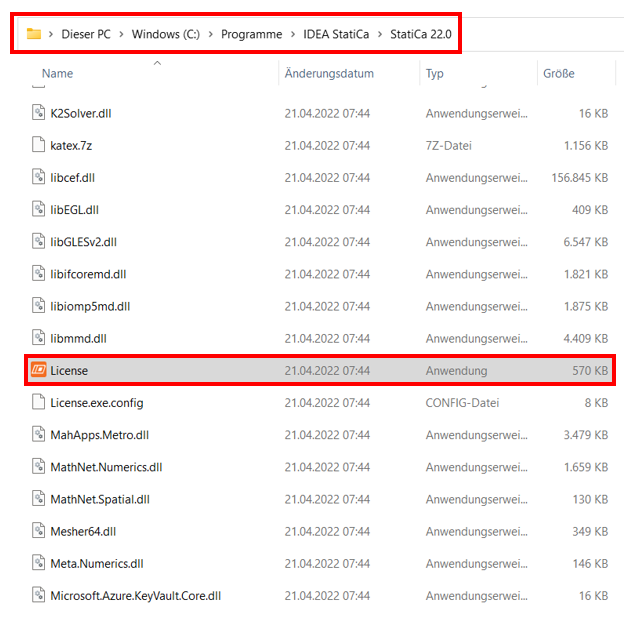Screen dimensions: 632x625
Task: Expand the chevron after Programme breadcrumb
Action: click(x=293, y=34)
